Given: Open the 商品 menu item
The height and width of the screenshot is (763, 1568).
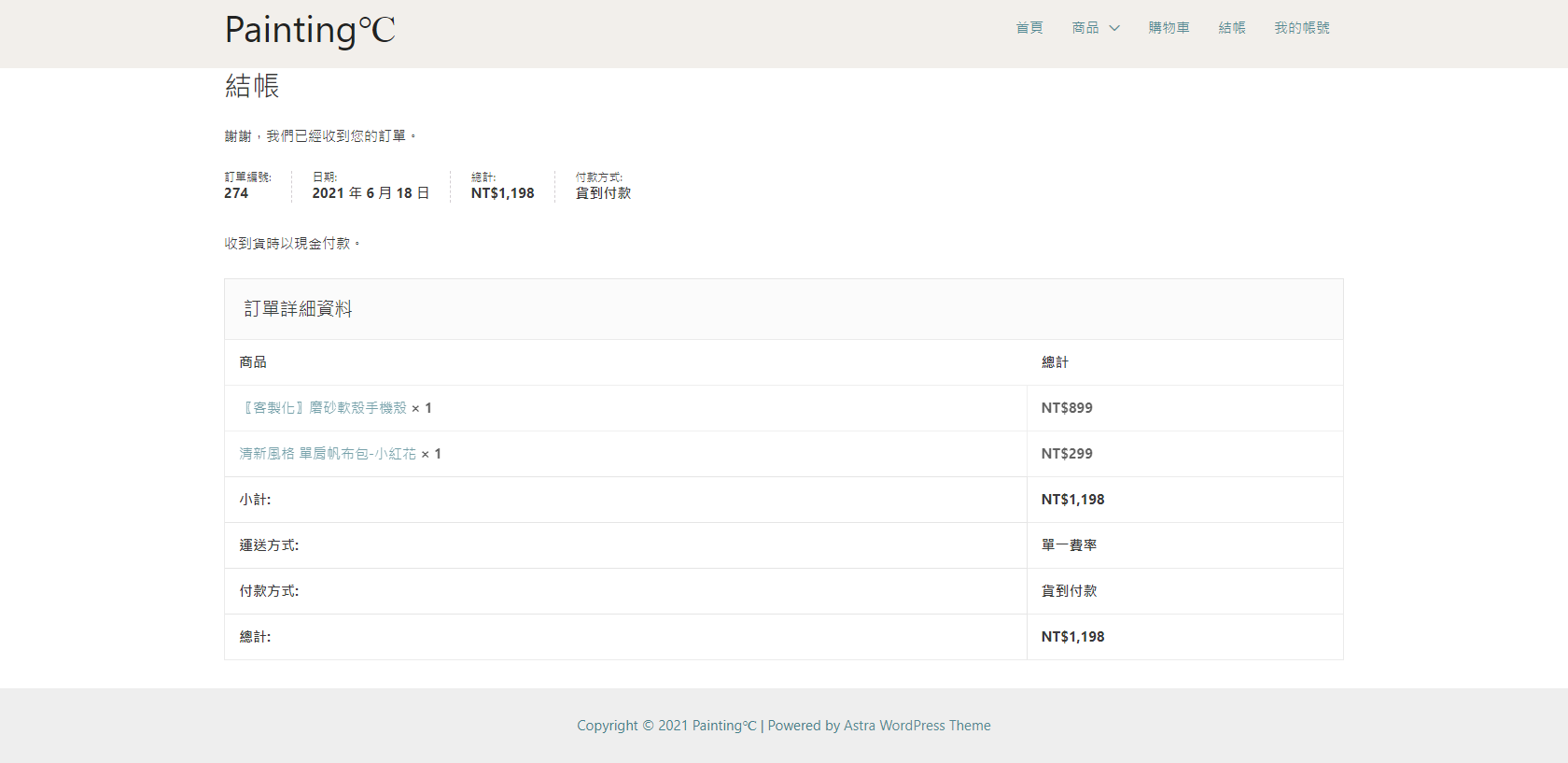Looking at the screenshot, I should pos(1085,28).
